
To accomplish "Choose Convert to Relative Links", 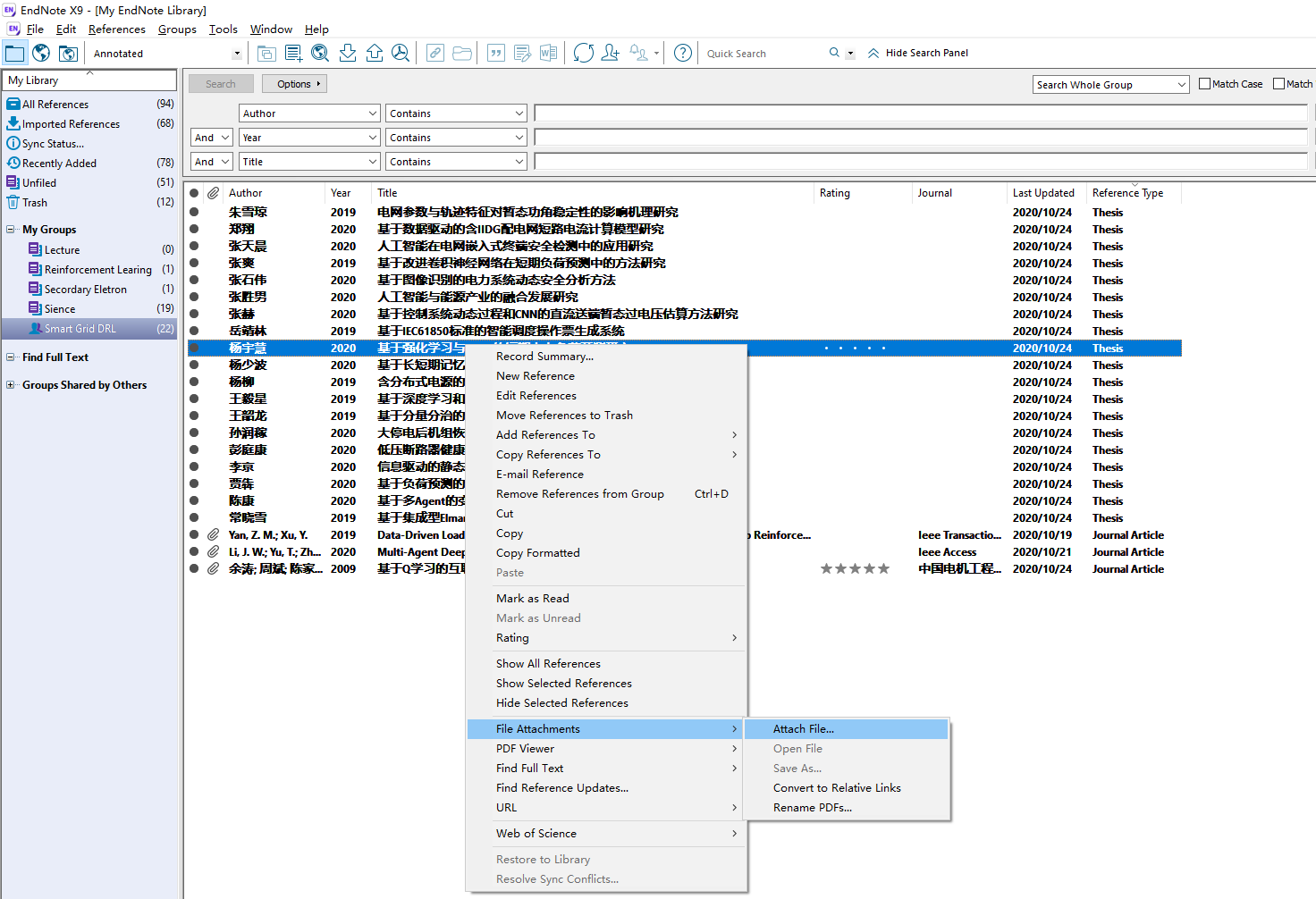I will coord(847,788).
